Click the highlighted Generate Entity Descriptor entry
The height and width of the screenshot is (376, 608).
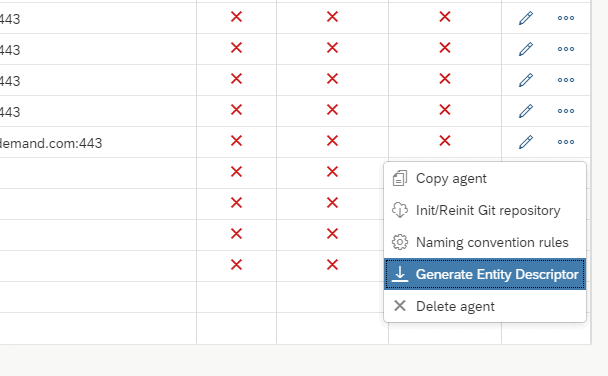[485, 274]
